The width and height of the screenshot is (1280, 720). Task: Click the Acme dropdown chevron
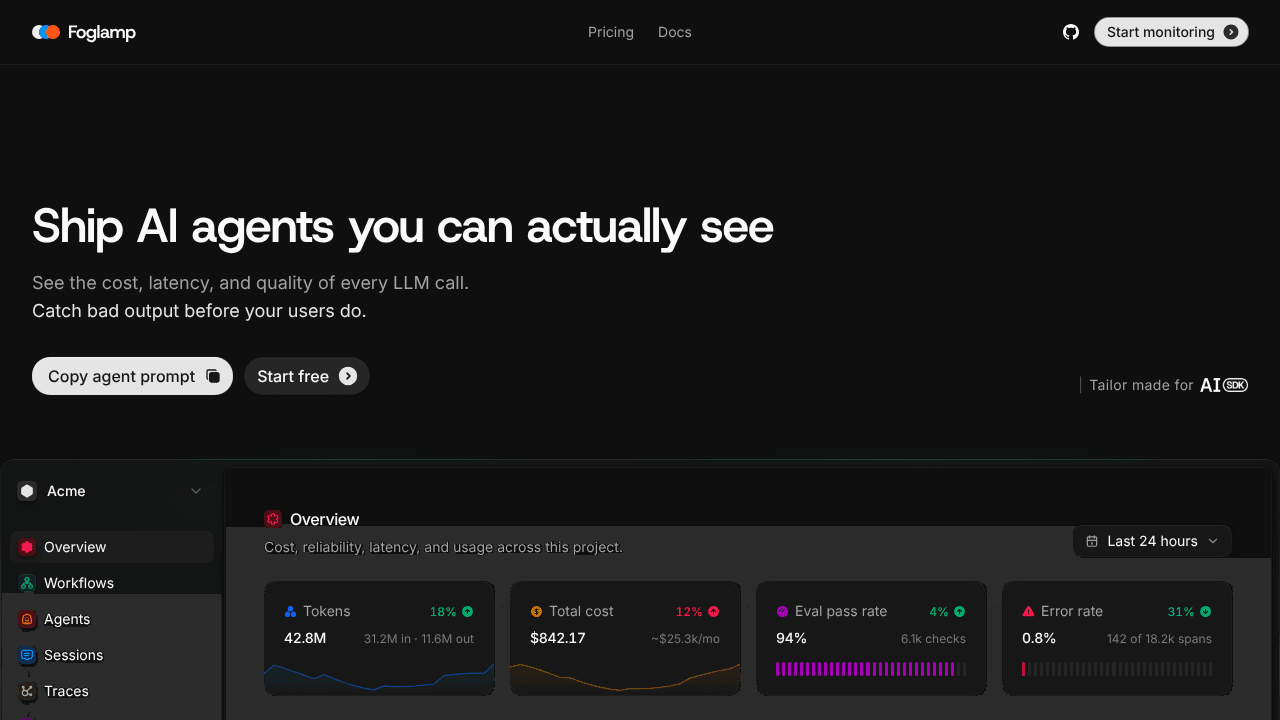(196, 491)
